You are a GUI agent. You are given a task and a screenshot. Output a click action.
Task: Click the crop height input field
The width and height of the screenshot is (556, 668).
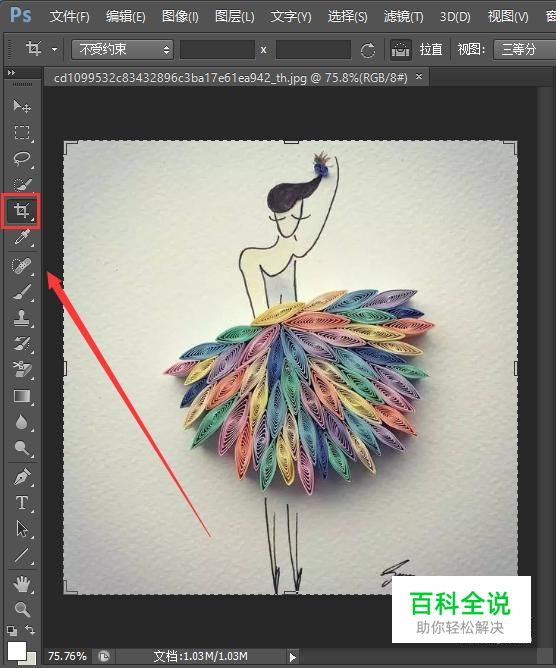(x=313, y=49)
